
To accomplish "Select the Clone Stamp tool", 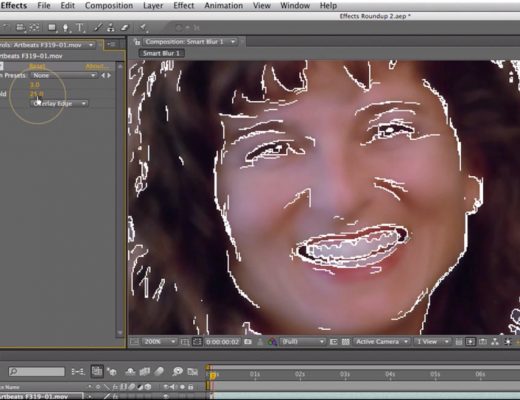I will tap(111, 28).
